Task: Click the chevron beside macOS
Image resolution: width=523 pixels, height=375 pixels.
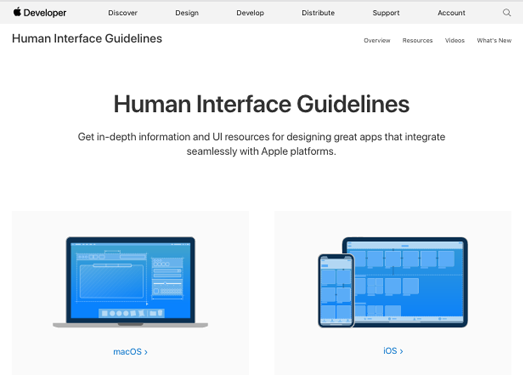Action: click(146, 352)
